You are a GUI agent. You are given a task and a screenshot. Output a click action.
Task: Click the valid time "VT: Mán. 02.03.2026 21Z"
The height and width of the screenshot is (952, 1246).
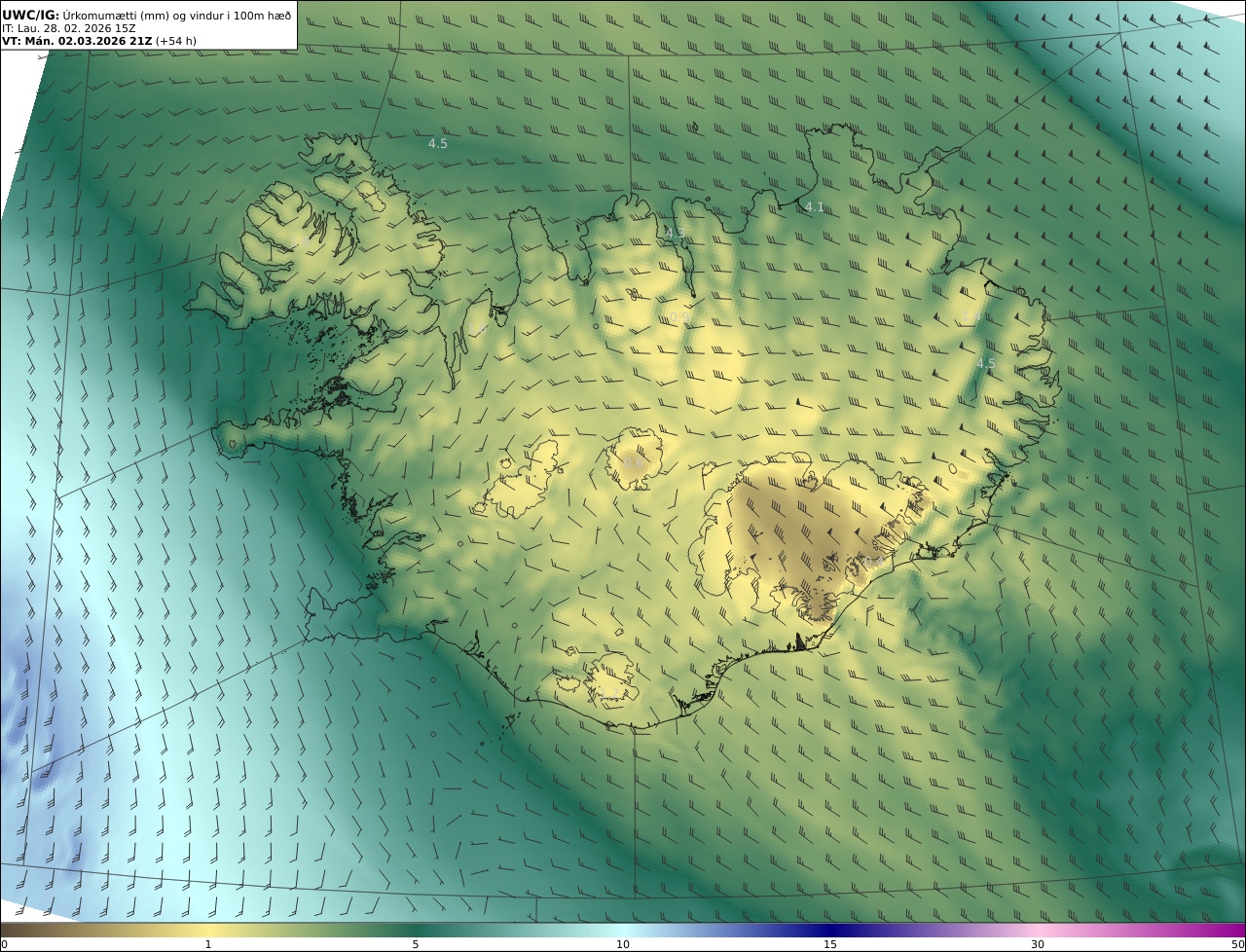[x=77, y=41]
